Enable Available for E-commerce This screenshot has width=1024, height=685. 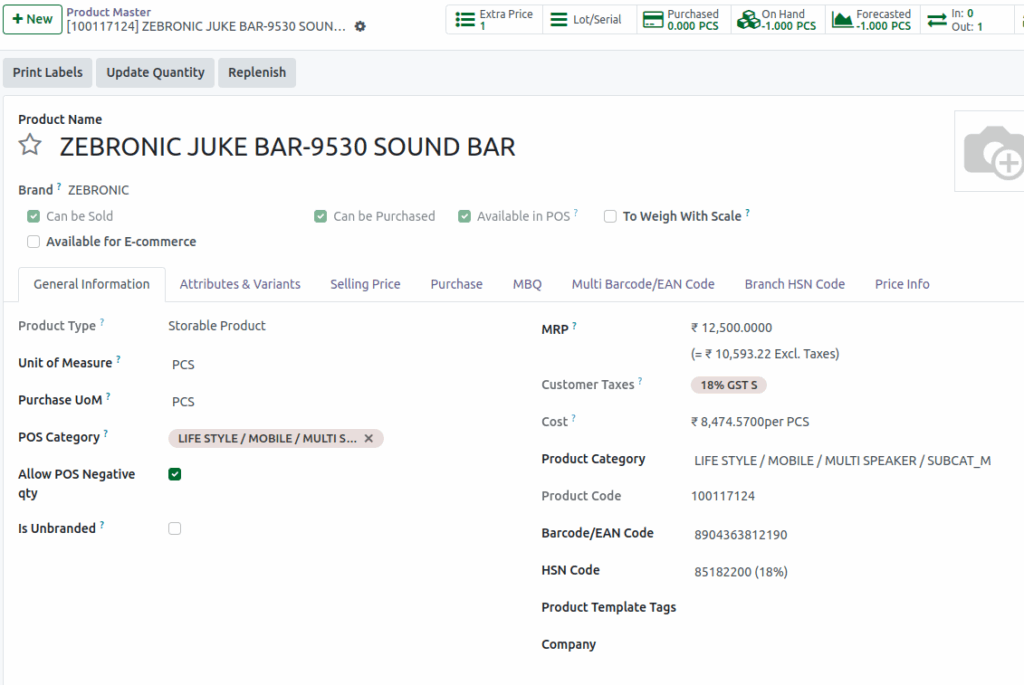pos(33,241)
